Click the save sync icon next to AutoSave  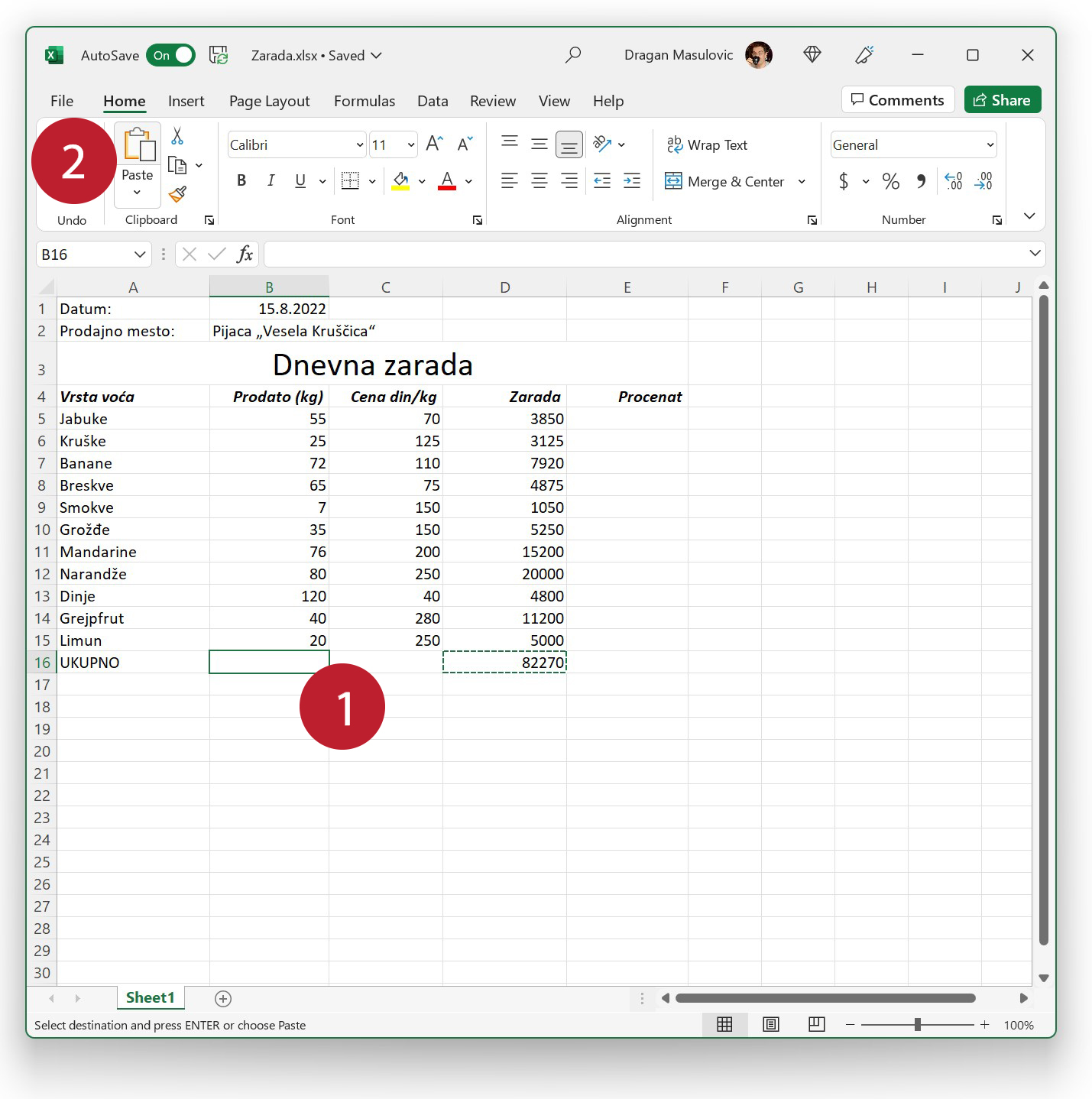click(219, 55)
